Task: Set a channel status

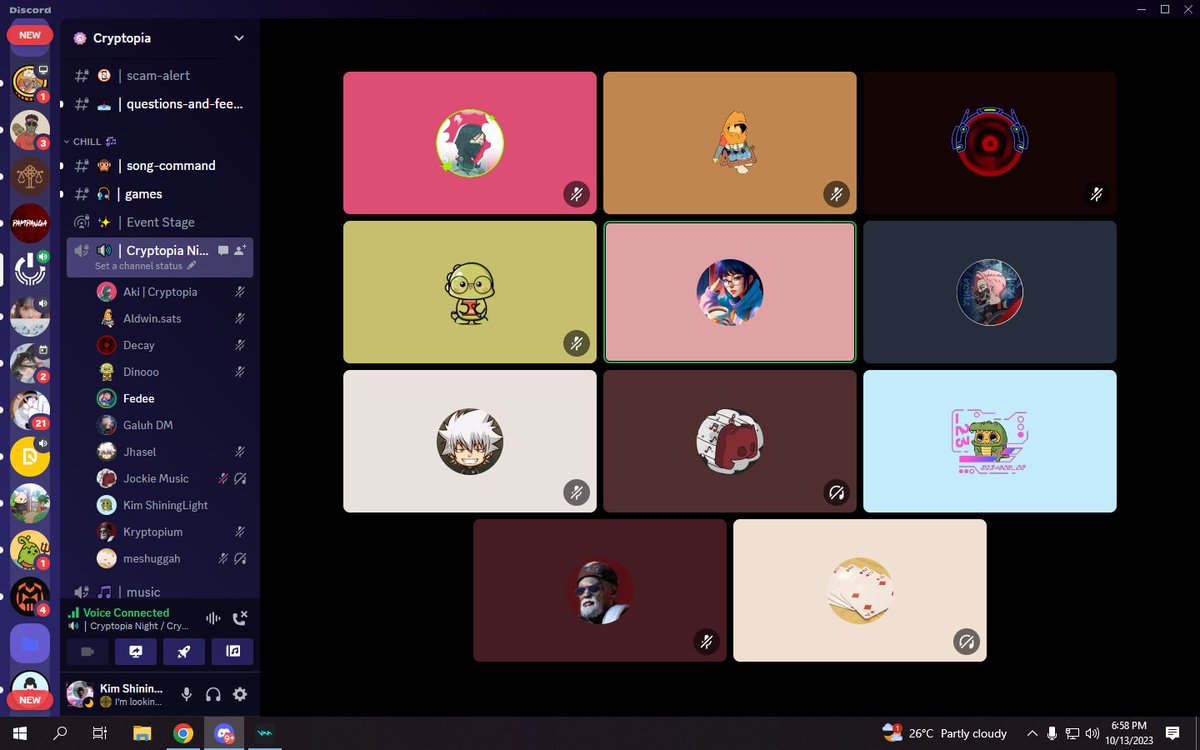Action: coord(145,266)
